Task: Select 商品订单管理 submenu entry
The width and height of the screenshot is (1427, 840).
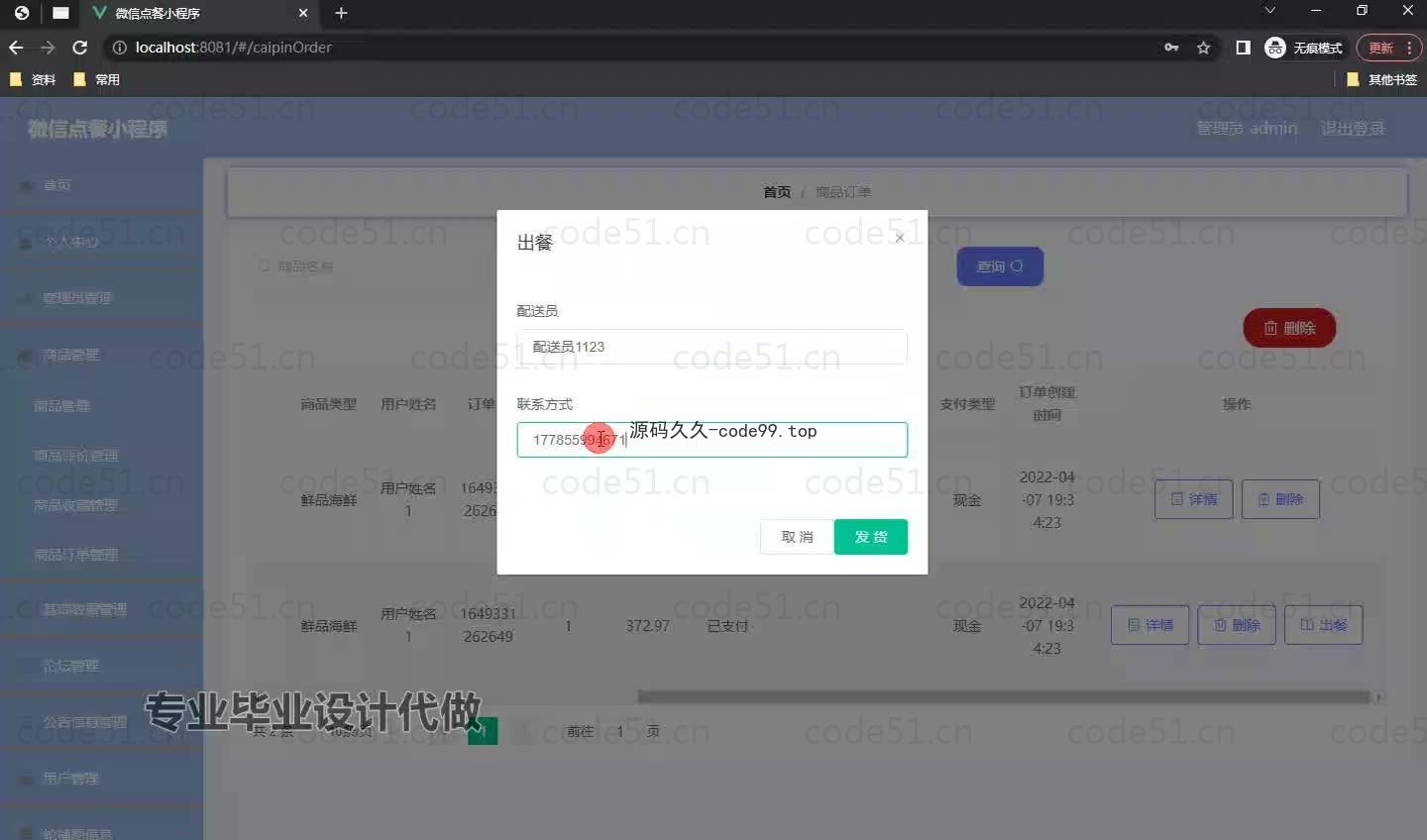Action: pos(101,555)
